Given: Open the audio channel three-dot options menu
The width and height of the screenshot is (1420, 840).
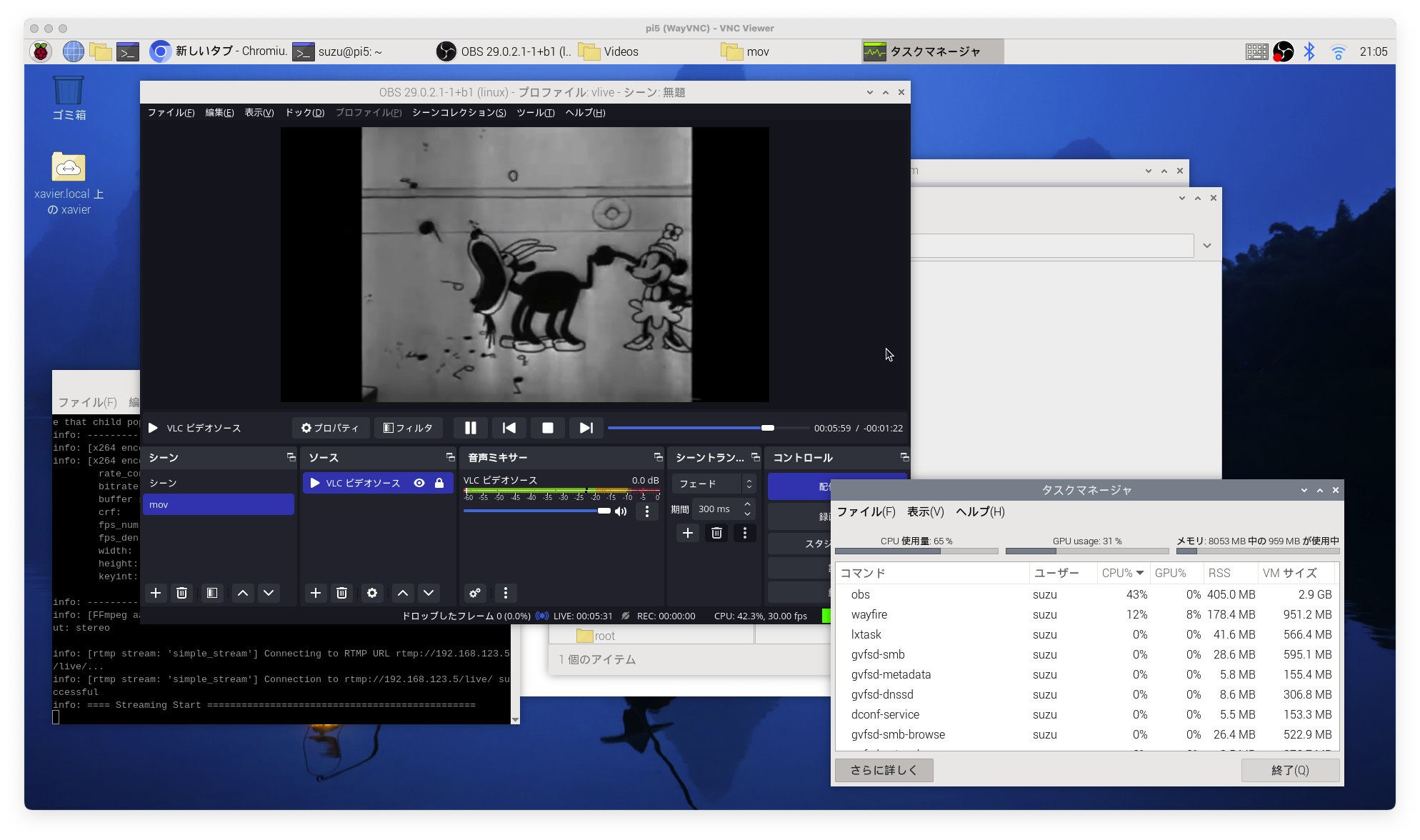Looking at the screenshot, I should [647, 511].
